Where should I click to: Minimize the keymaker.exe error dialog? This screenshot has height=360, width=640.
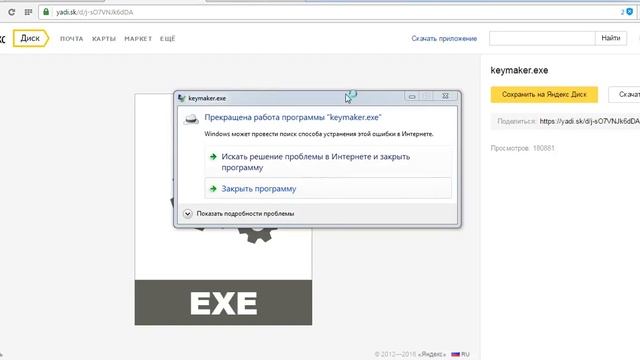[412, 96]
